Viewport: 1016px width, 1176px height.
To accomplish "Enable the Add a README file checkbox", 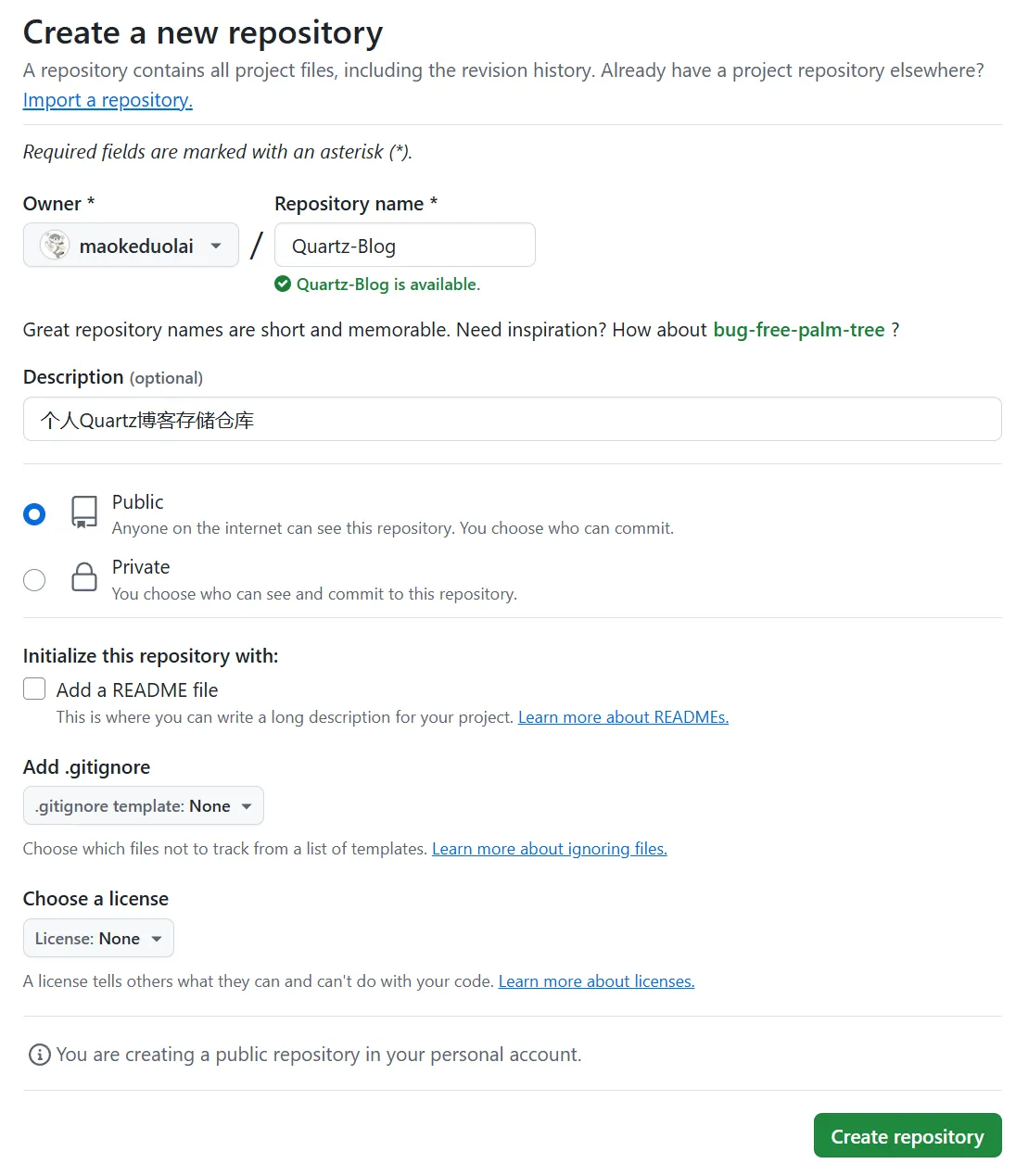I will point(34,689).
